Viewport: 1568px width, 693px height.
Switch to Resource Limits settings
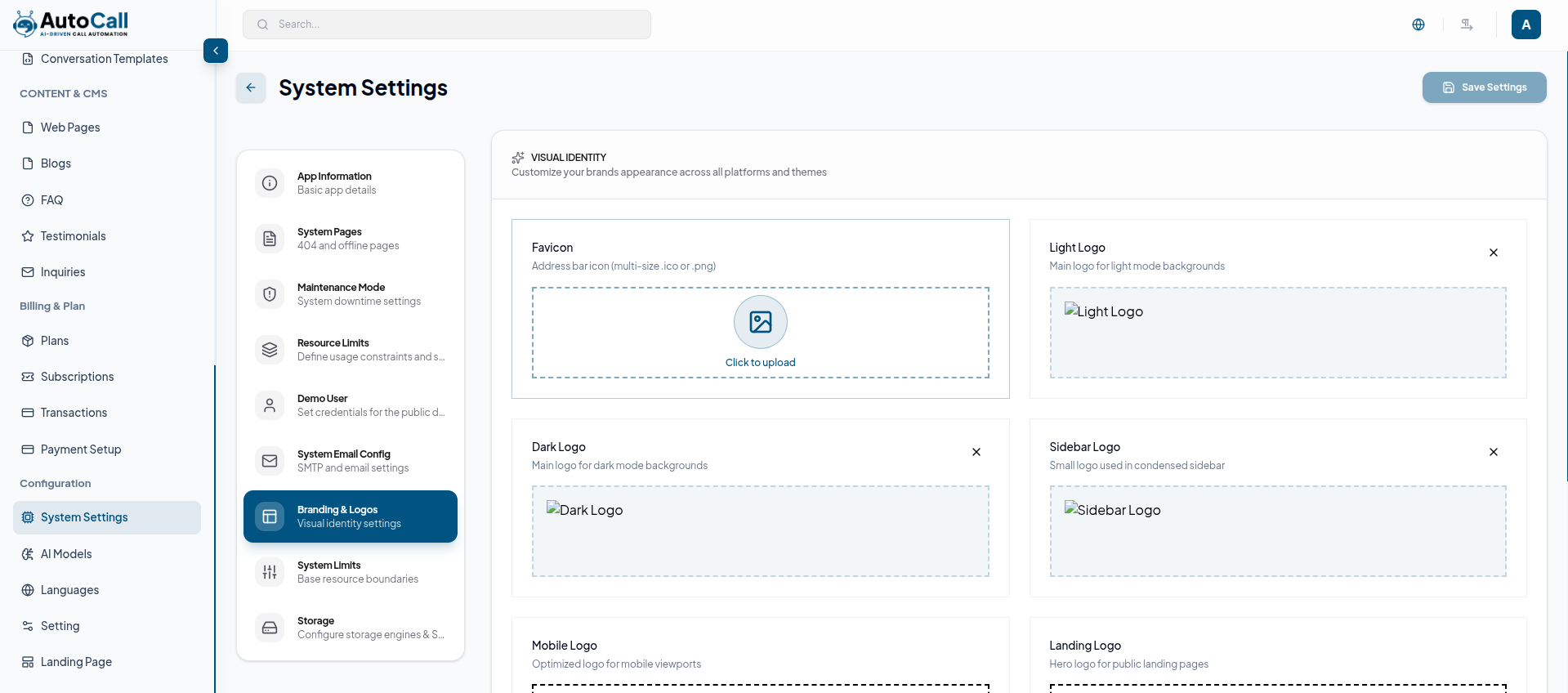(x=351, y=350)
